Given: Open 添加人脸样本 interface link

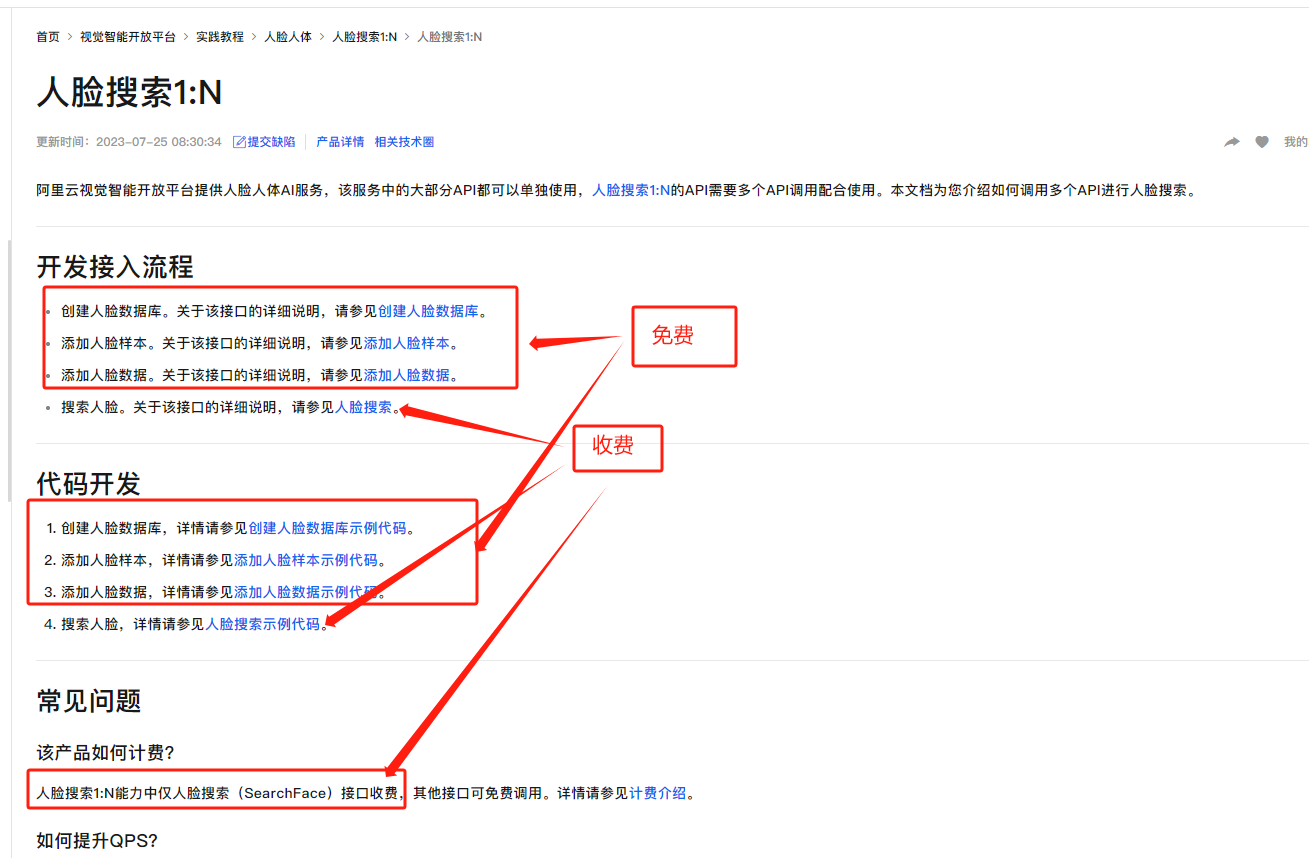Looking at the screenshot, I should click(x=407, y=343).
